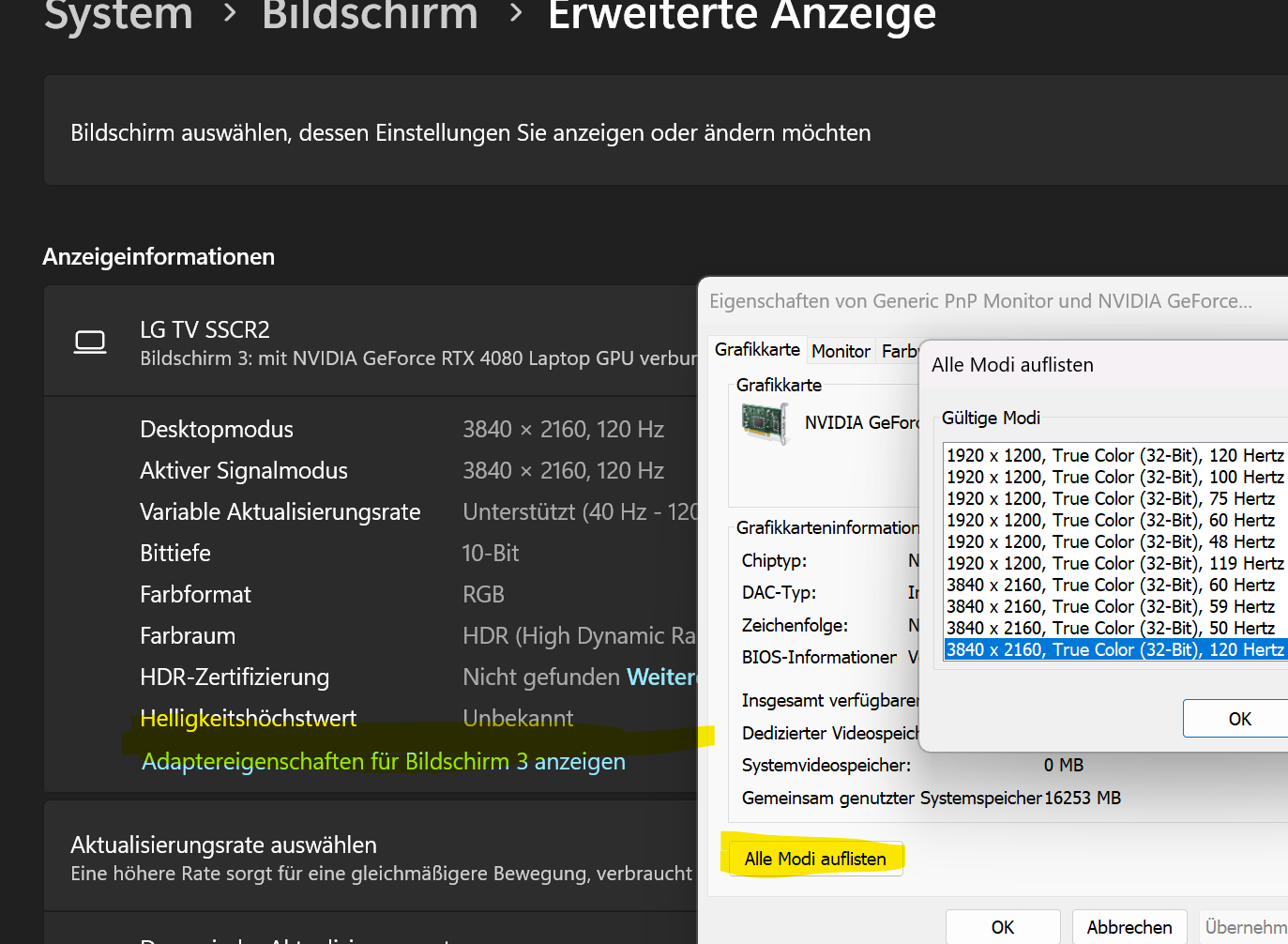Click OK in the Eigenschaften dialog
Viewport: 1288px width, 944px height.
pyautogui.click(x=1003, y=927)
